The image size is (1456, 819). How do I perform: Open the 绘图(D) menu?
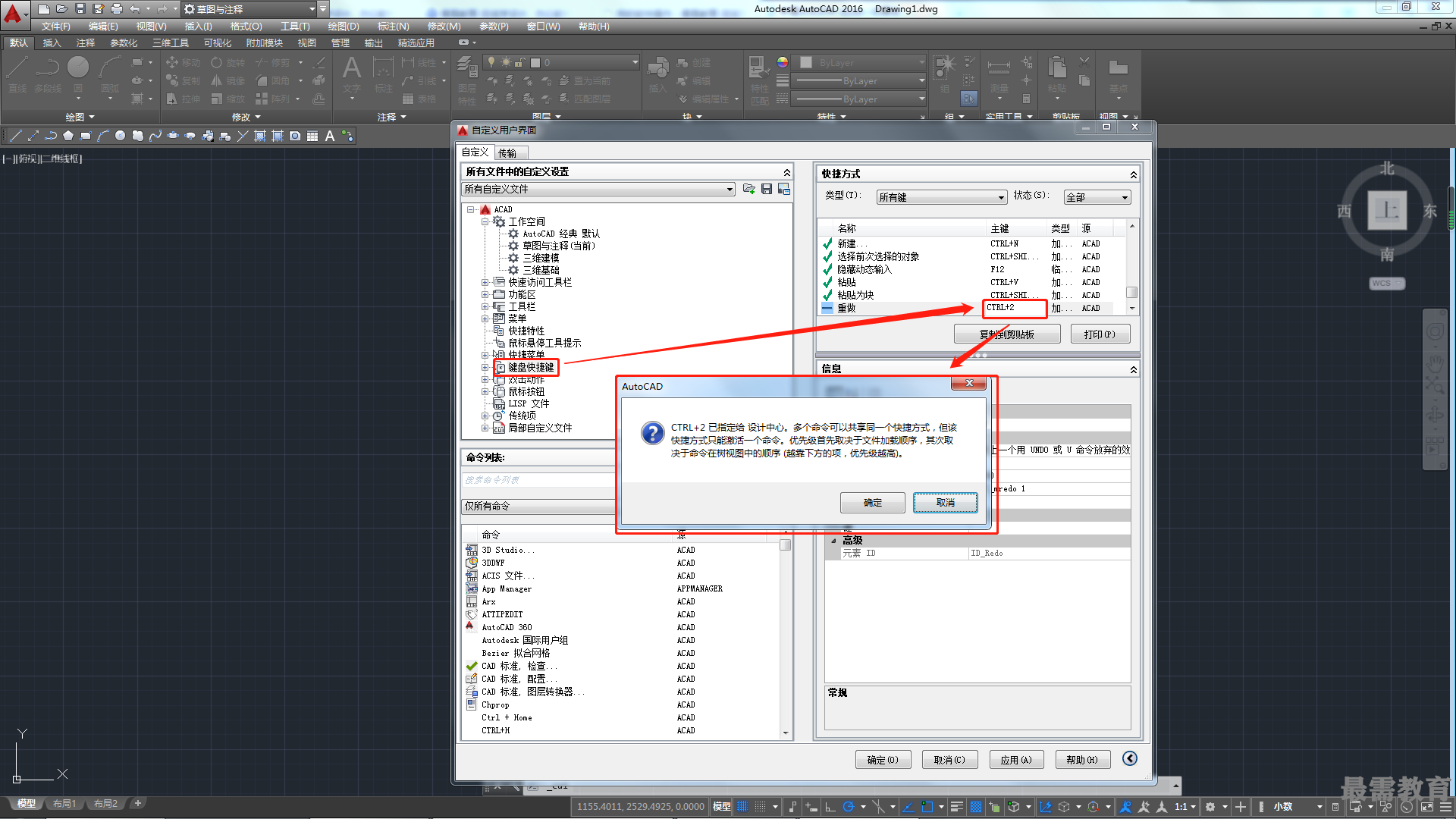pos(343,27)
